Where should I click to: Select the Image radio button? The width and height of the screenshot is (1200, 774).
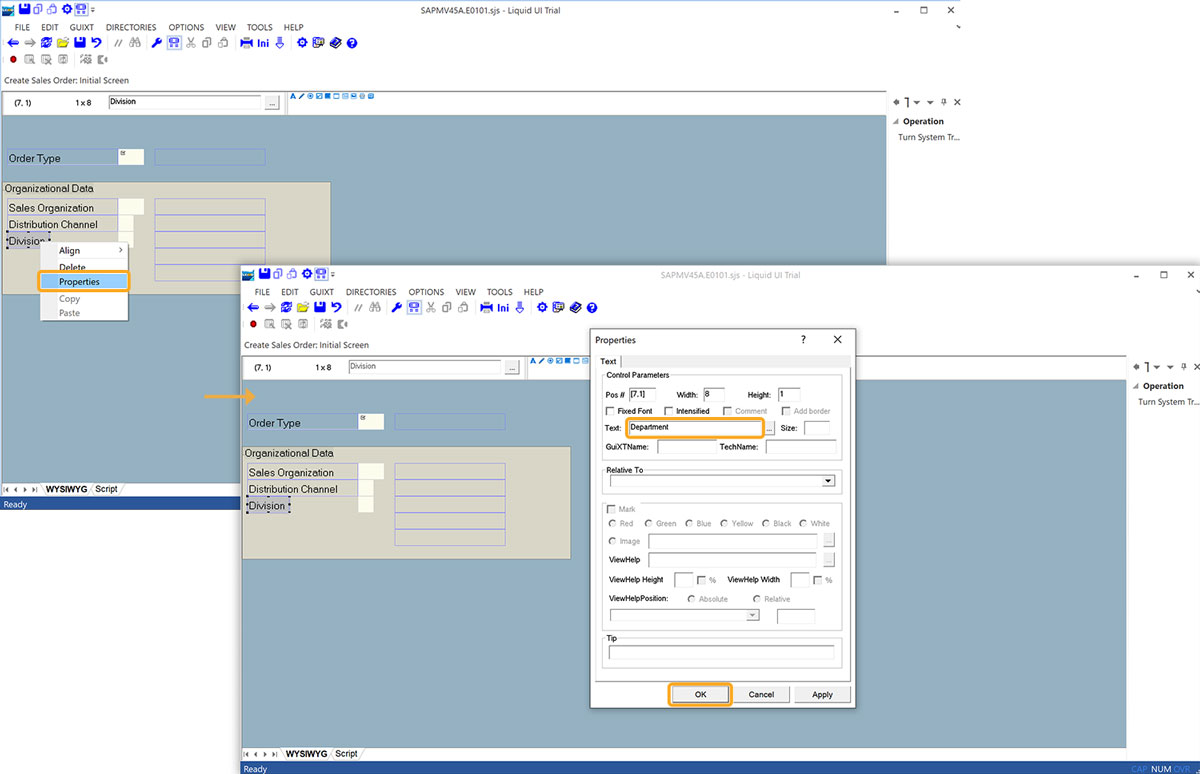click(613, 541)
